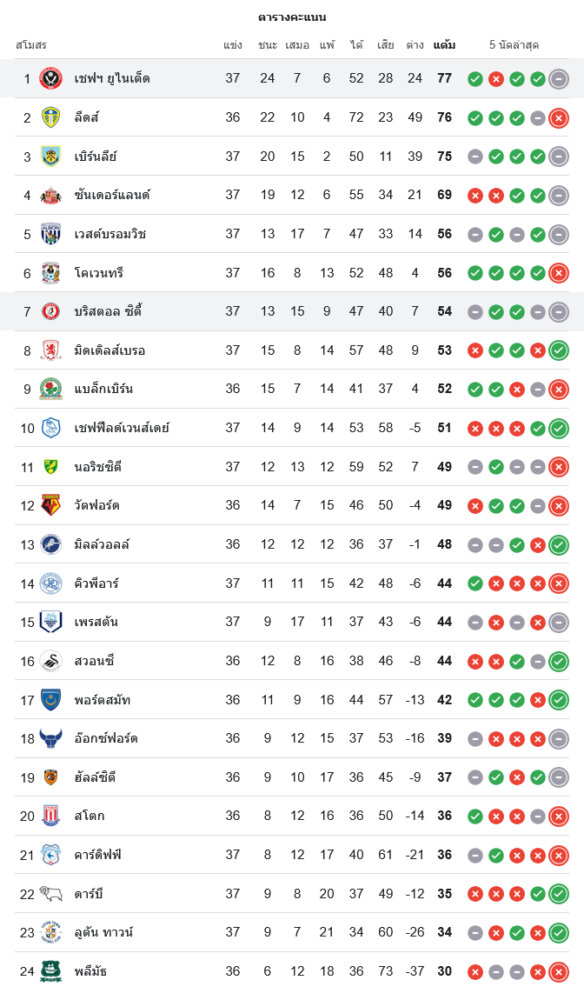Screen dimensions: 584x1000
Task: Open the เชฟฟิลด์เวนส์เดย์ team link
Action: coord(122,428)
